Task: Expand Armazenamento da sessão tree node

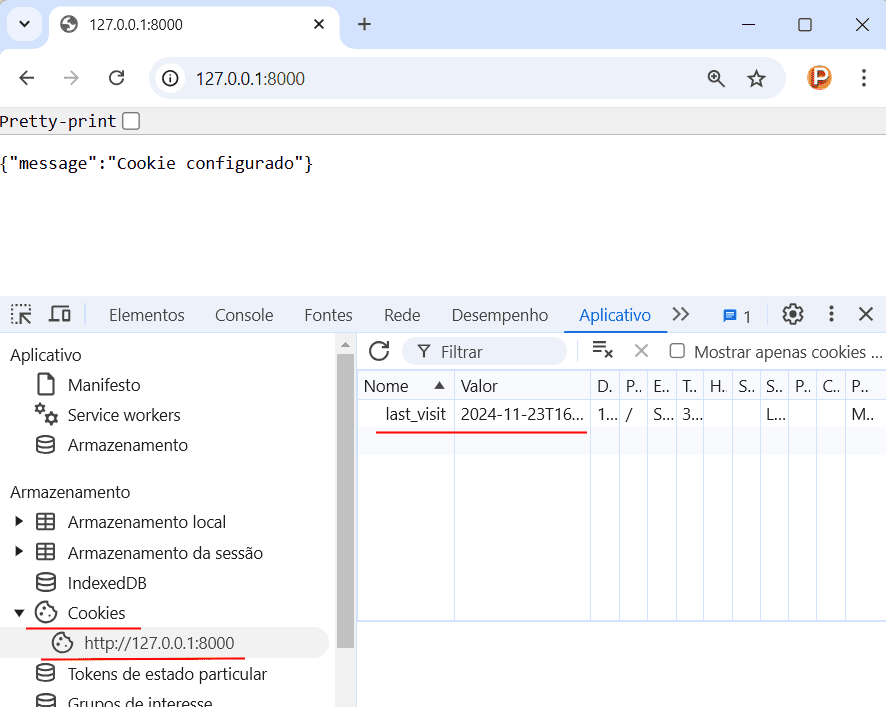Action: (19, 551)
